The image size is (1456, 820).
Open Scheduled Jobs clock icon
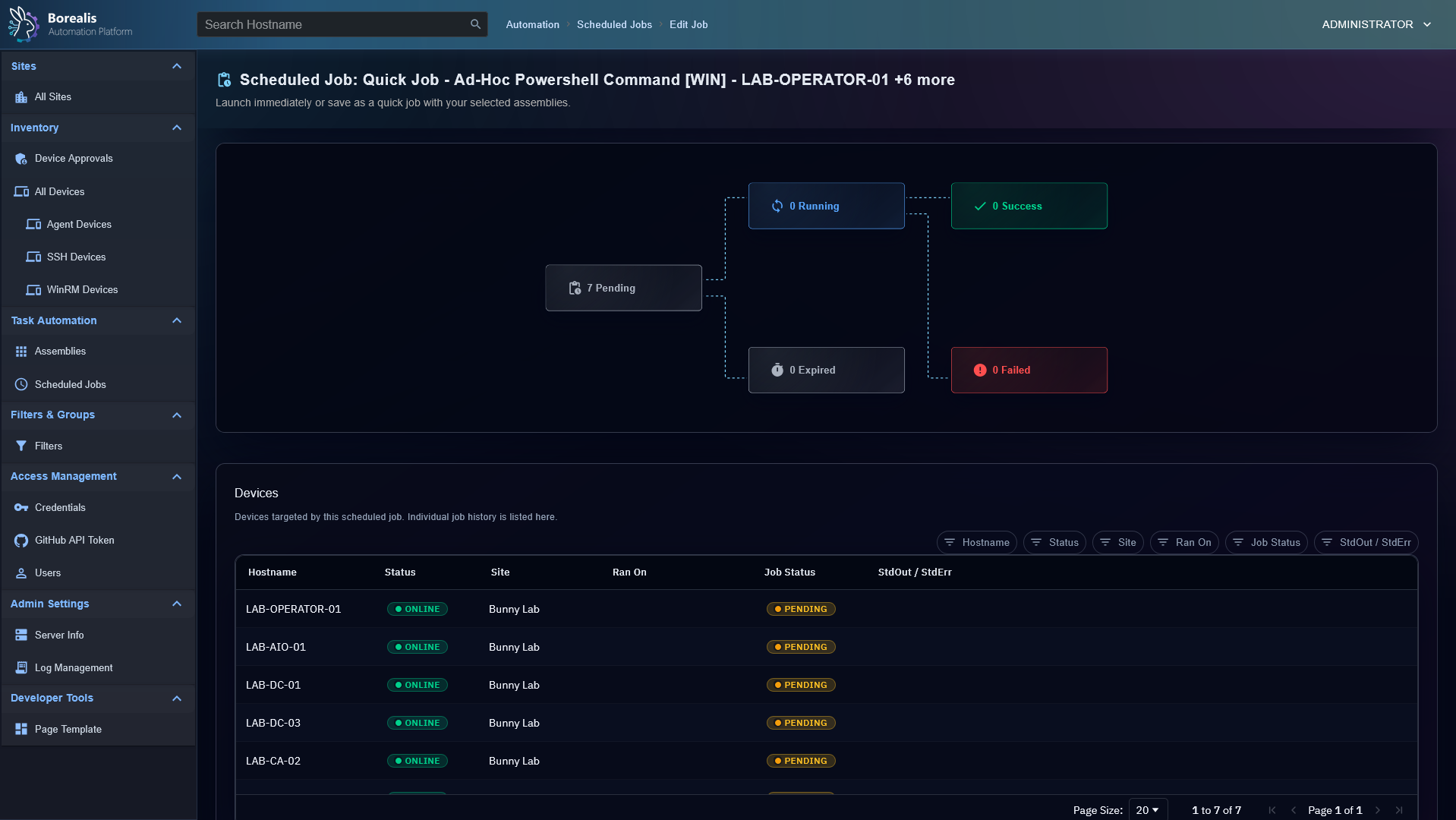pos(21,385)
